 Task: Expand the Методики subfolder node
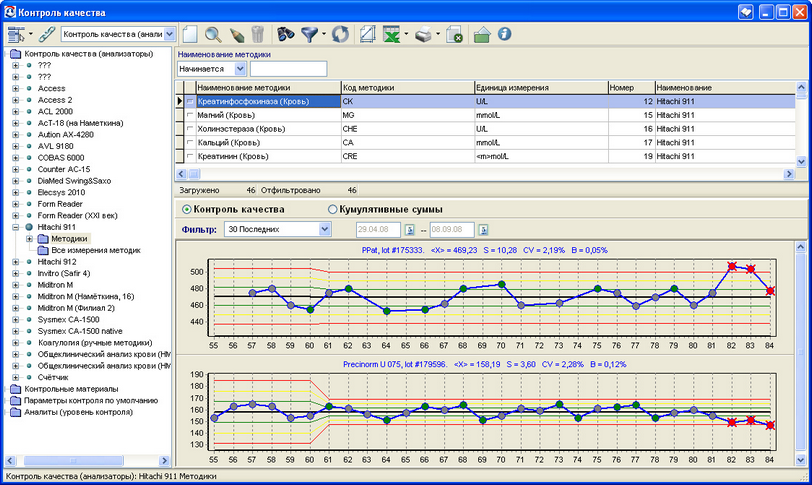(29, 239)
